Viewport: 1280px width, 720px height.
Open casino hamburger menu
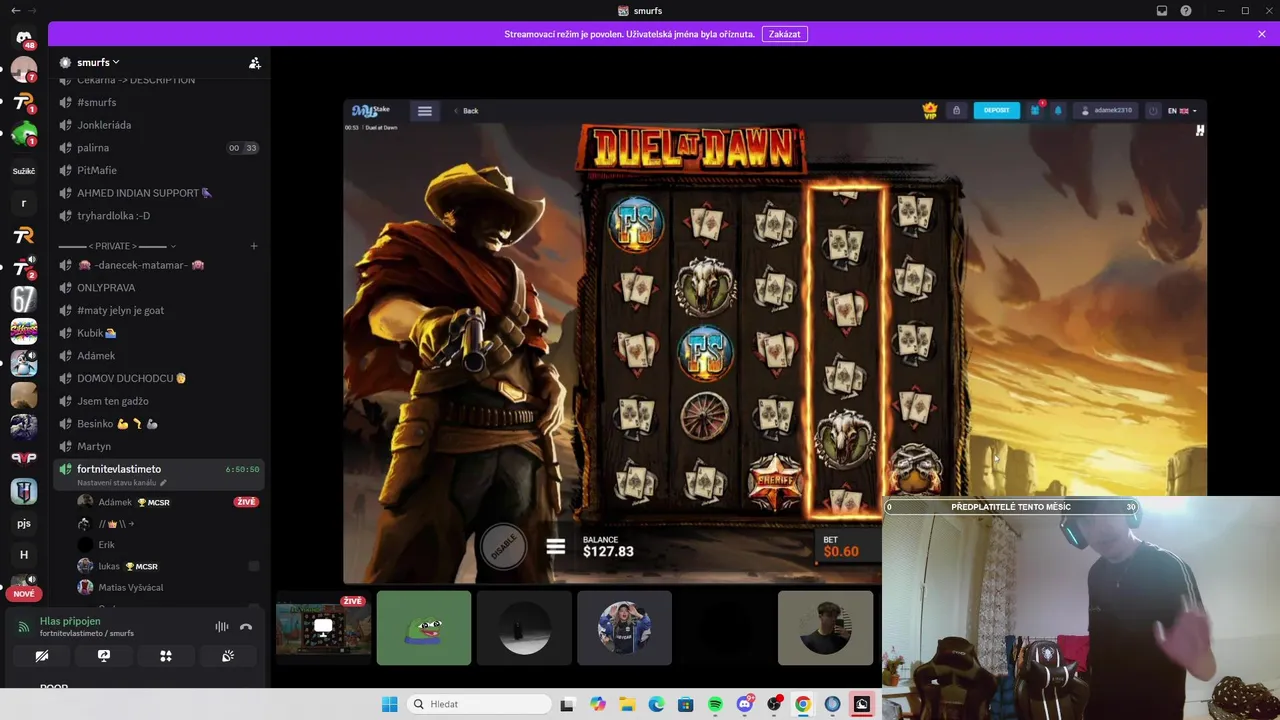coord(425,111)
